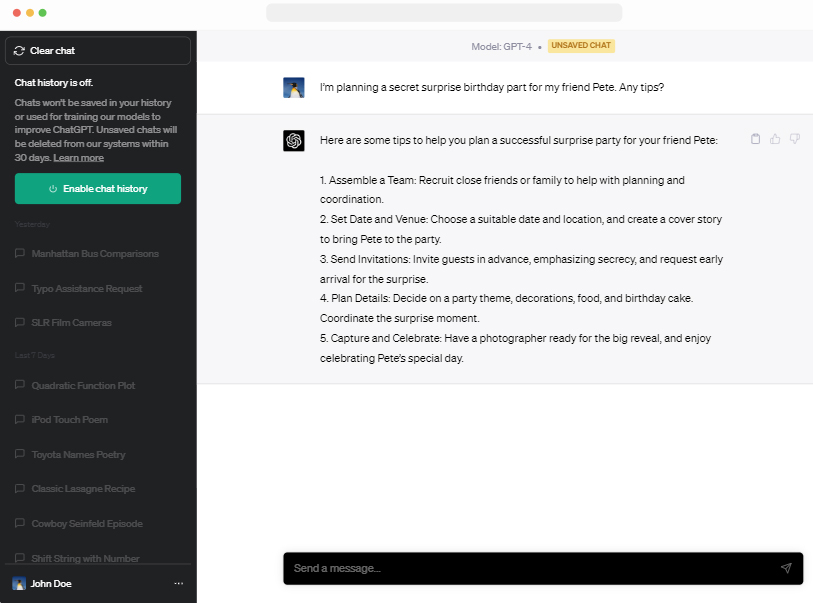This screenshot has width=813, height=603.
Task: Click John Doe profile picture in sidebar
Action: (x=19, y=583)
